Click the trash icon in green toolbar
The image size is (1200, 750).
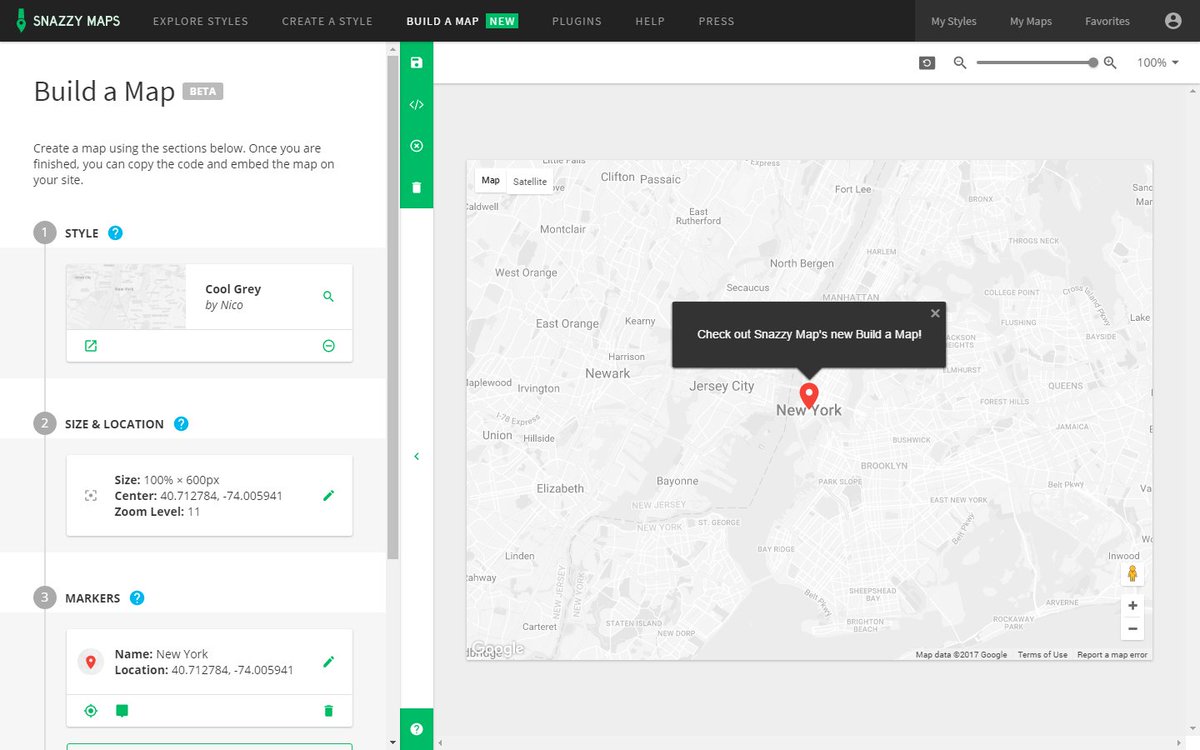pyautogui.click(x=417, y=187)
